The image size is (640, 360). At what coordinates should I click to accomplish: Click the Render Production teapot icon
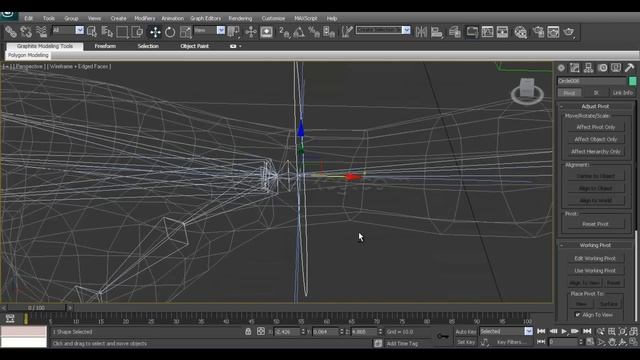coord(569,32)
